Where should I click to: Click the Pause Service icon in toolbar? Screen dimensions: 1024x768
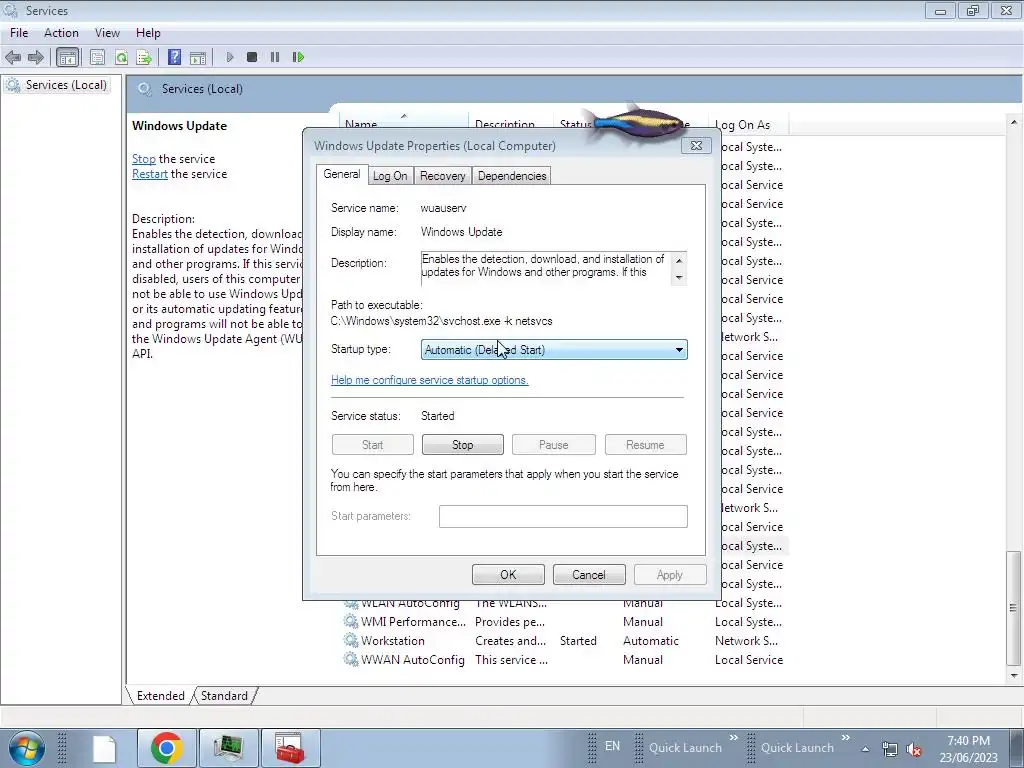[x=275, y=57]
